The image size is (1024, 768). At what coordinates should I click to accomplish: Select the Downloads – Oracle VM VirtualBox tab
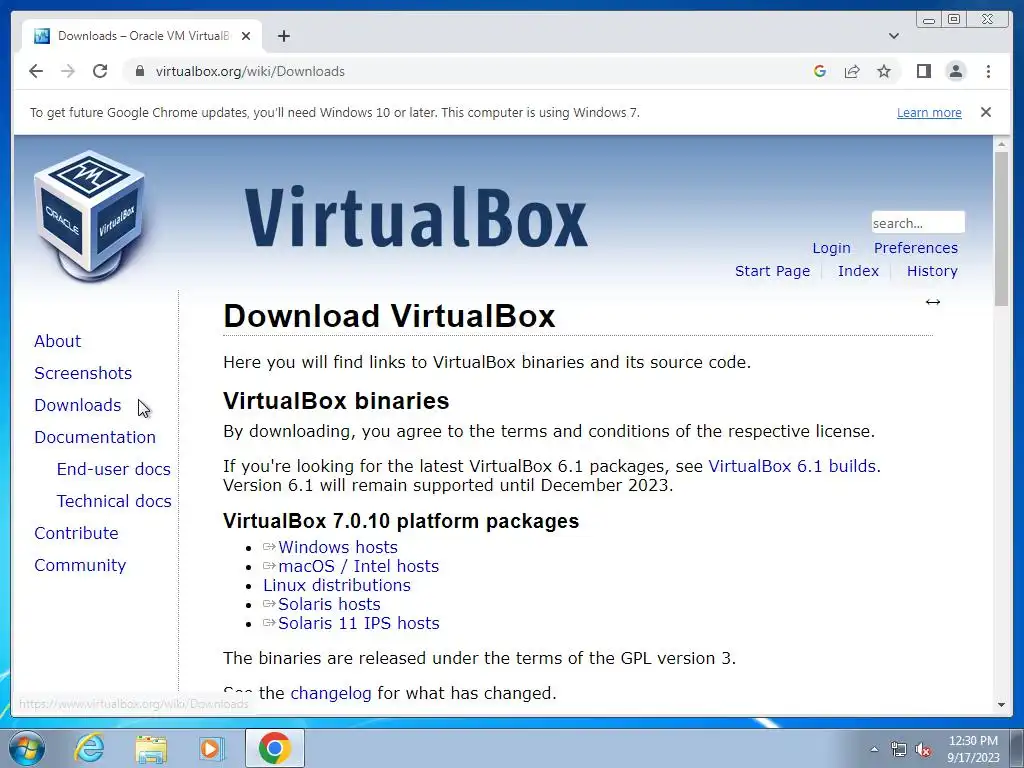point(142,36)
